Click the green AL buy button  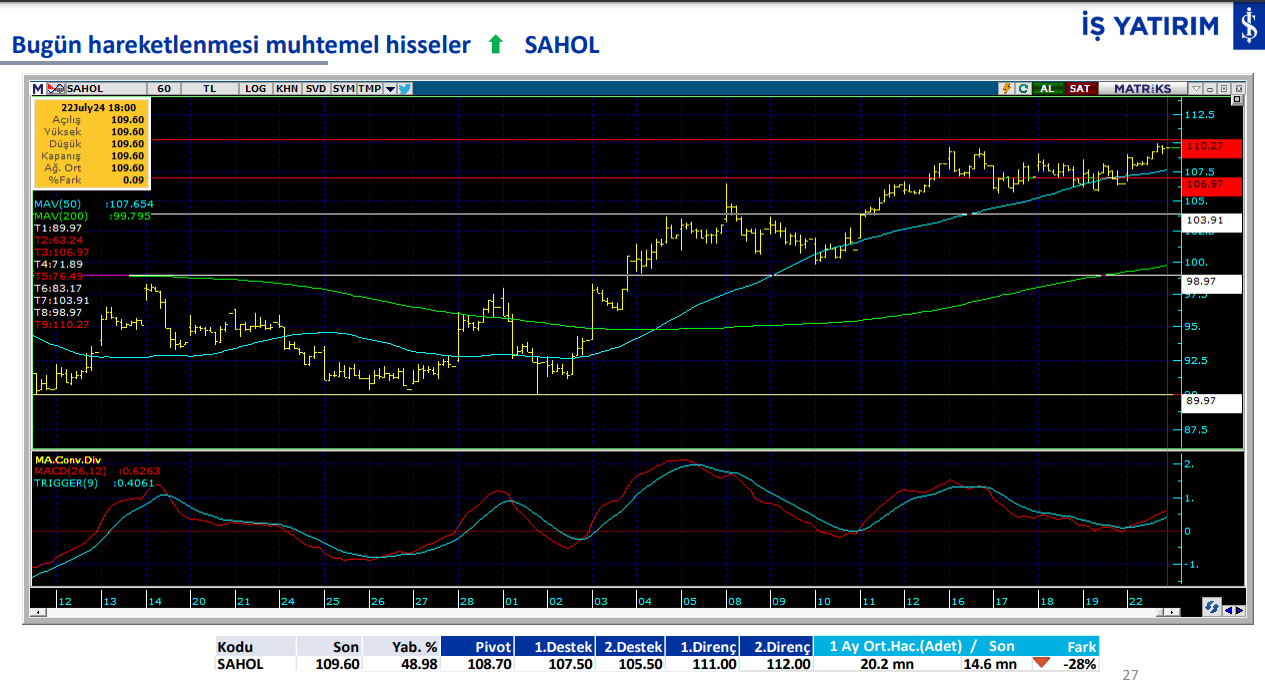pos(1047,88)
